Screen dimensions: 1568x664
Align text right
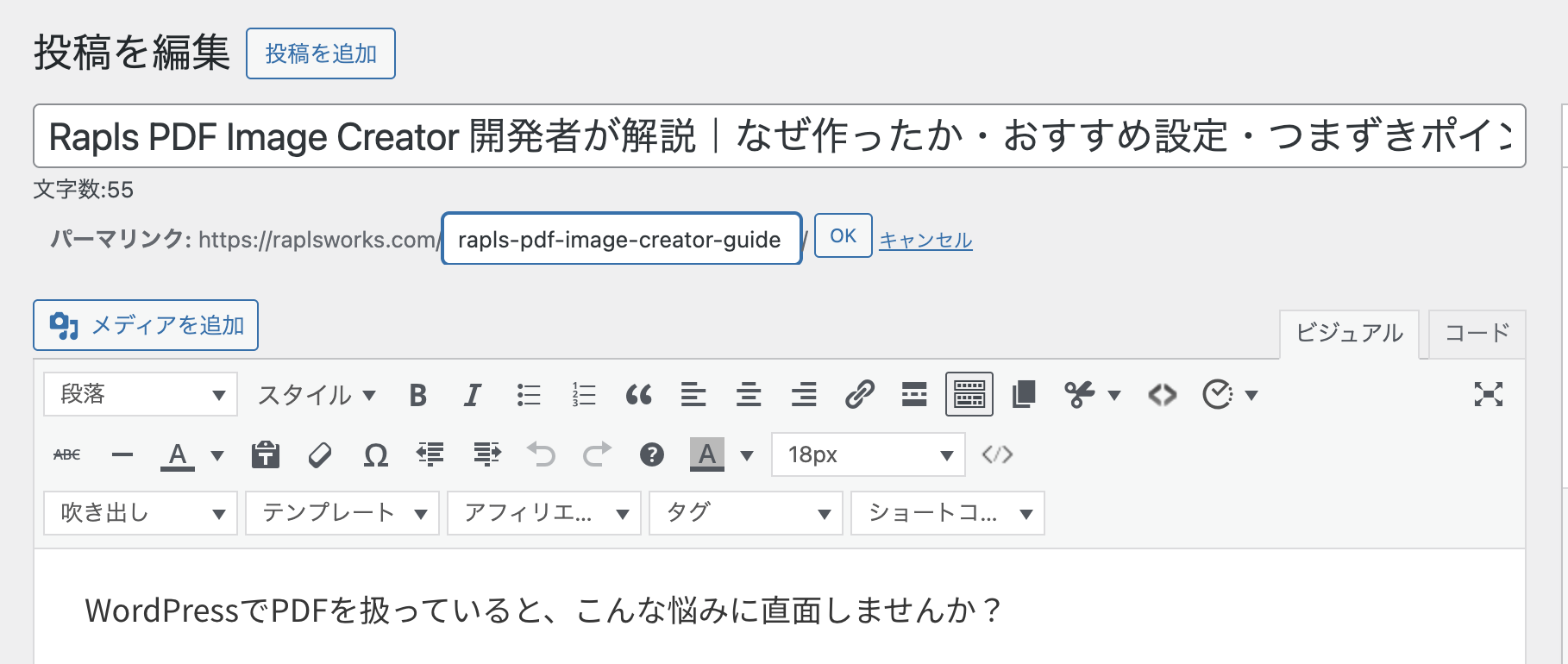[x=804, y=395]
